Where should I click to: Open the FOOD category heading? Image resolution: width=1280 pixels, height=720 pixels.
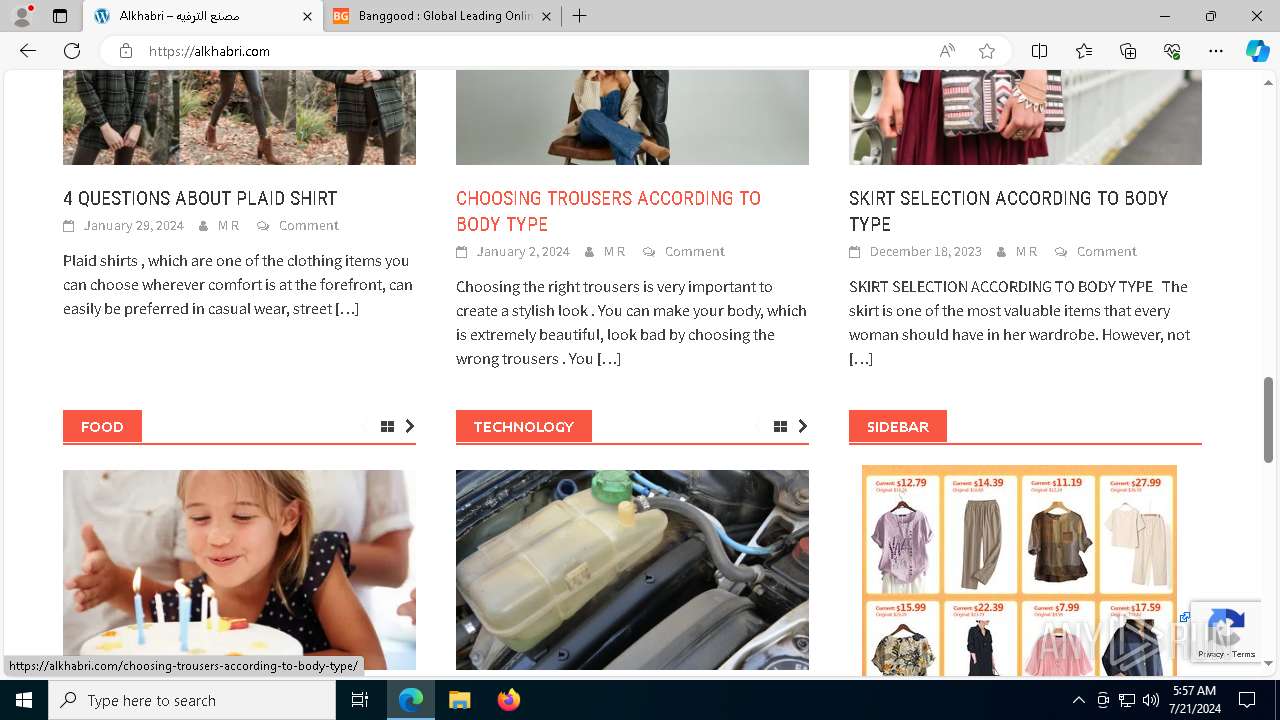(102, 426)
